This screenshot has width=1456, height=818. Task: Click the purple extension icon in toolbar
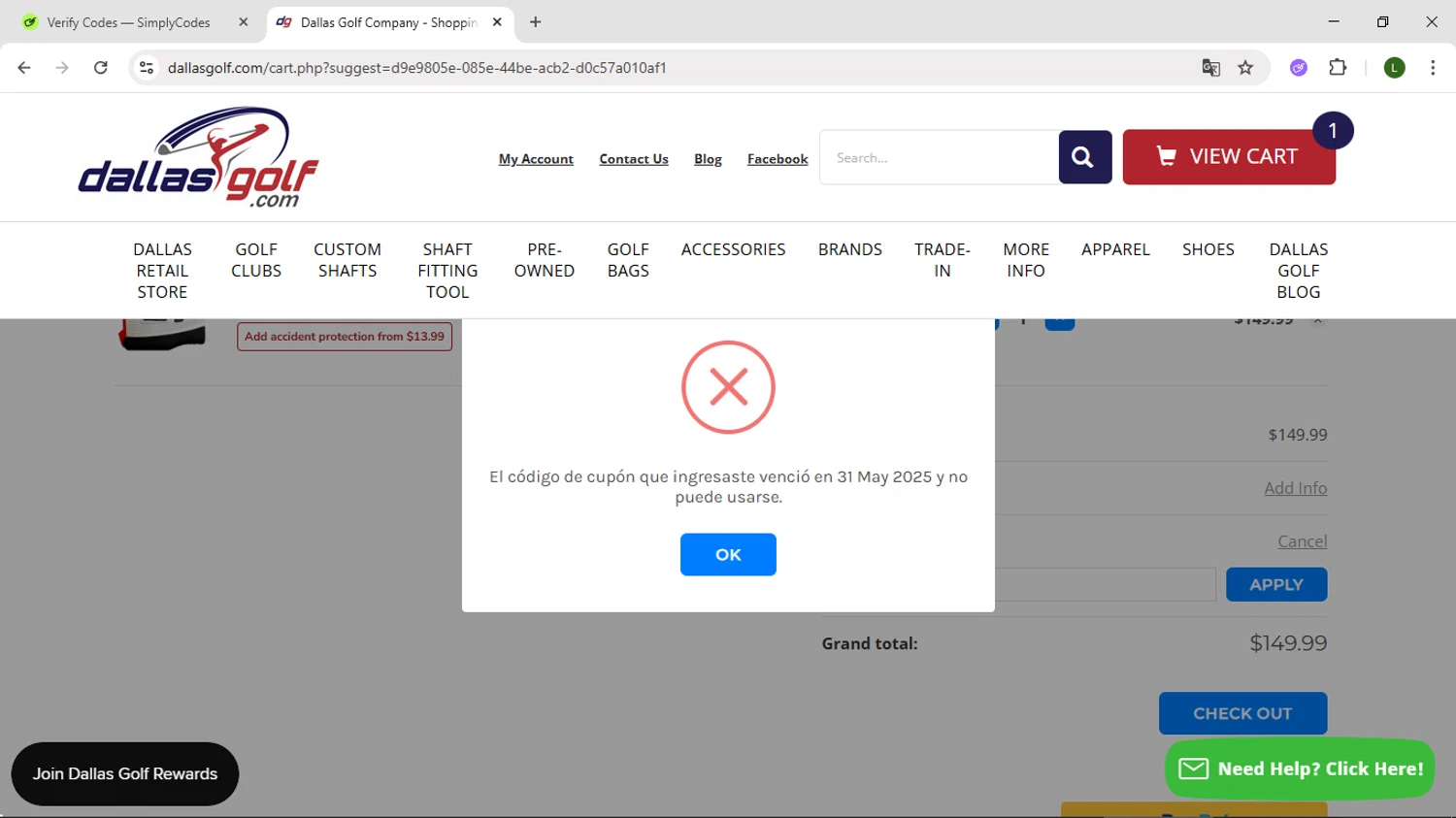point(1299,68)
